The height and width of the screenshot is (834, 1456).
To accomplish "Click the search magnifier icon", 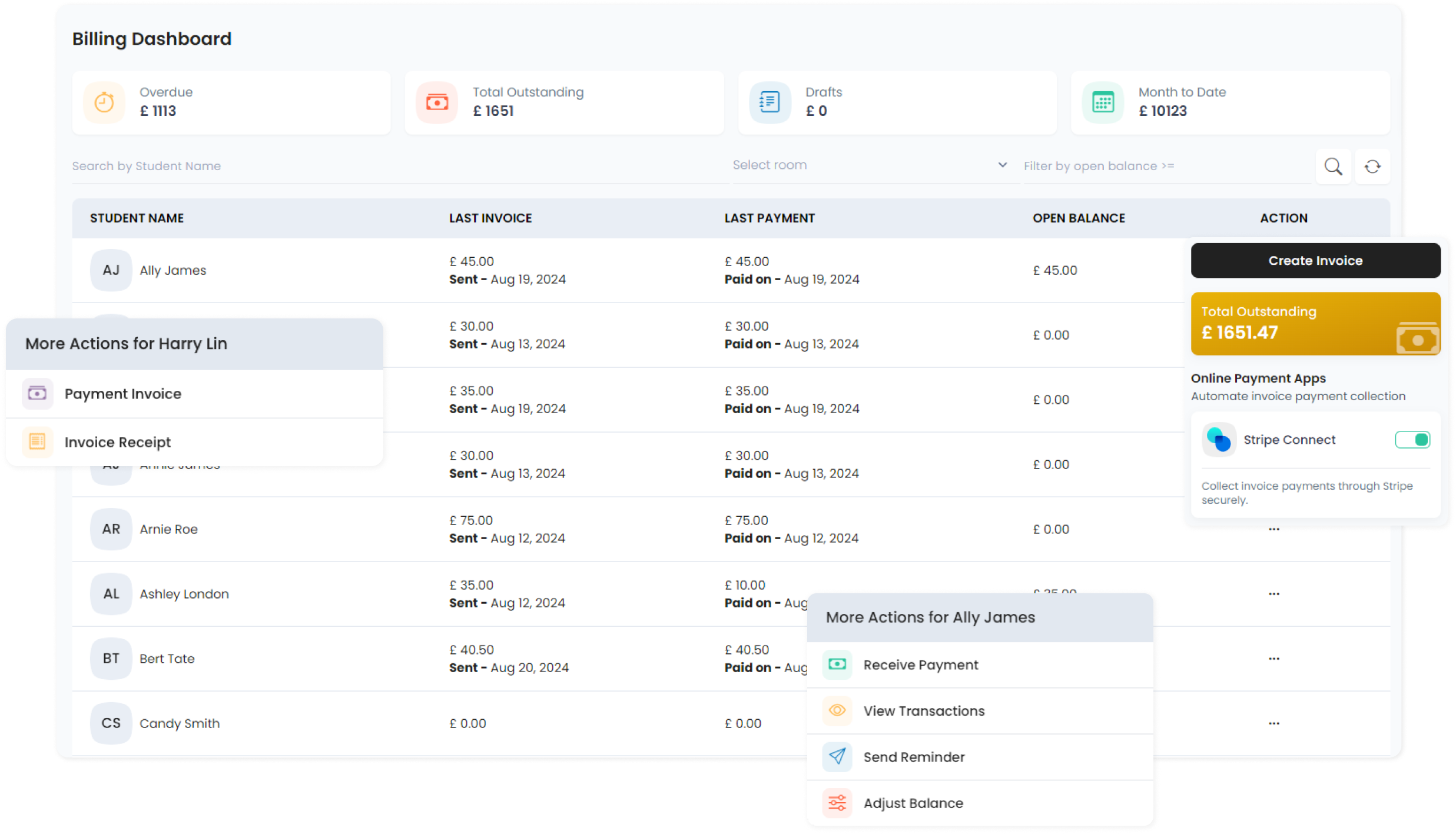I will click(1333, 167).
